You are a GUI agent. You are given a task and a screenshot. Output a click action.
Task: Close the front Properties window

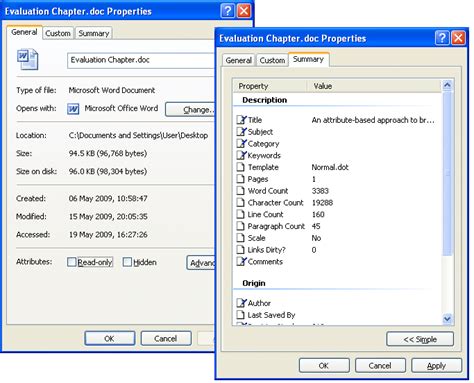click(x=458, y=38)
